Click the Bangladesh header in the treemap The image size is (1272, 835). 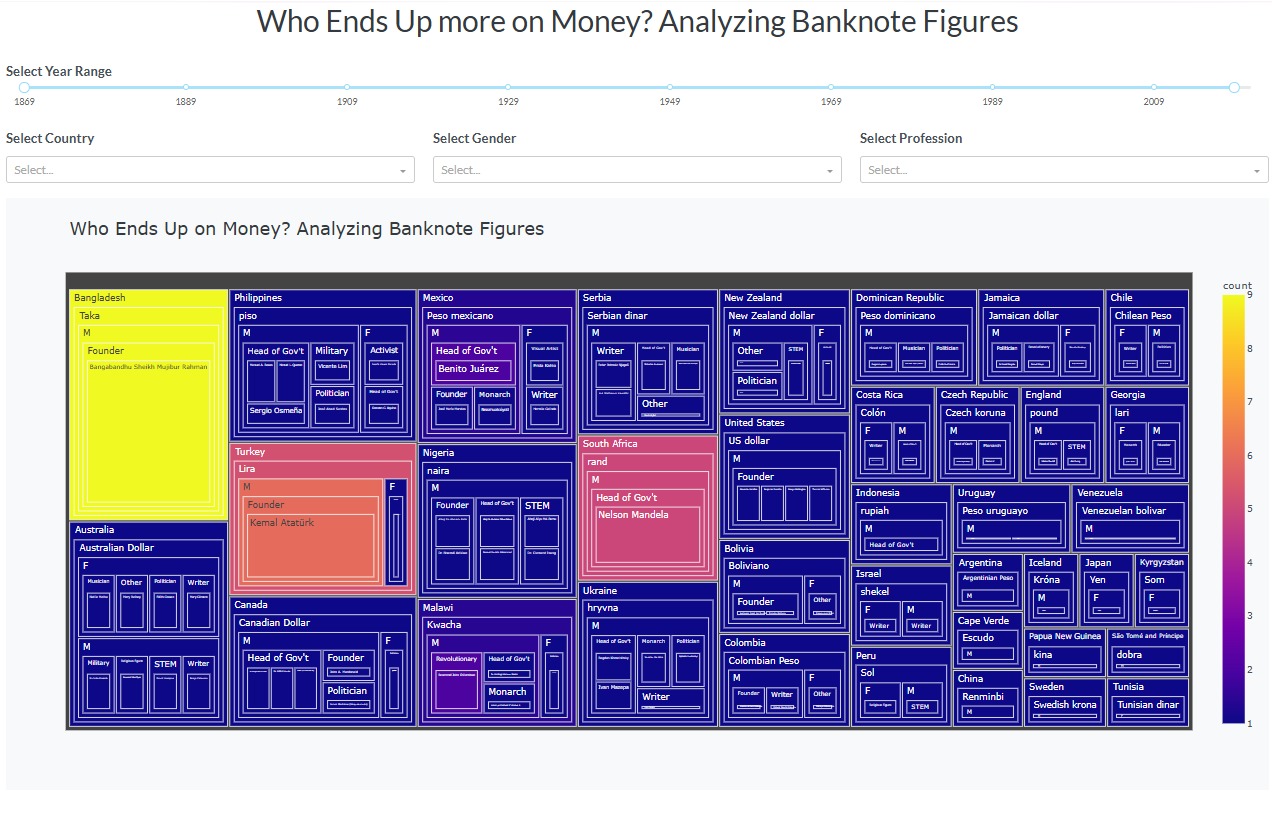click(100, 298)
